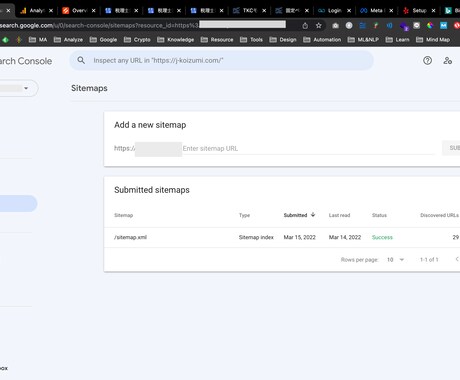Click the blue M extension icon
This screenshot has width=460, height=380.
pyautogui.click(x=443, y=25)
